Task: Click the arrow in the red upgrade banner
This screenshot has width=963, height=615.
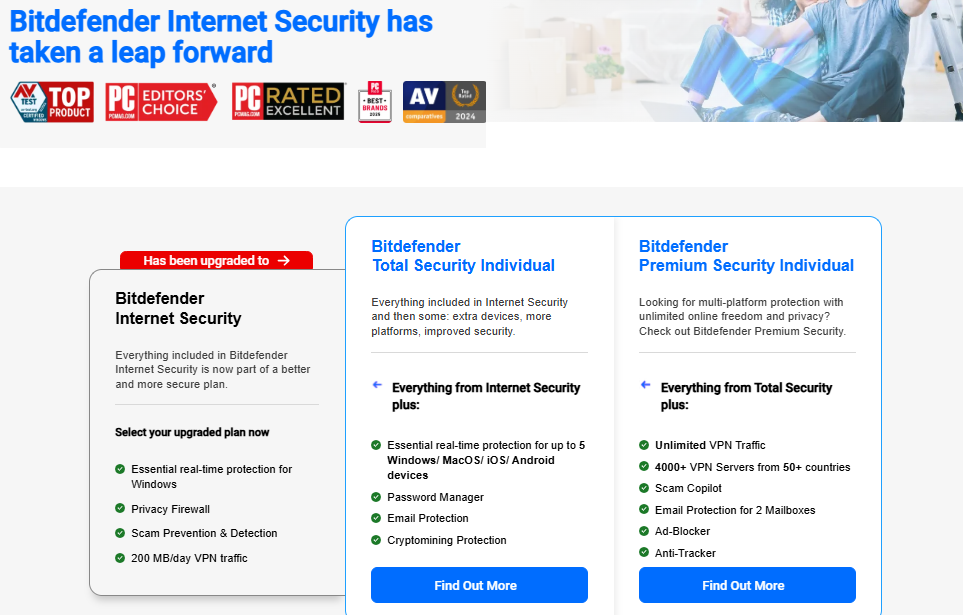Action: click(x=284, y=260)
